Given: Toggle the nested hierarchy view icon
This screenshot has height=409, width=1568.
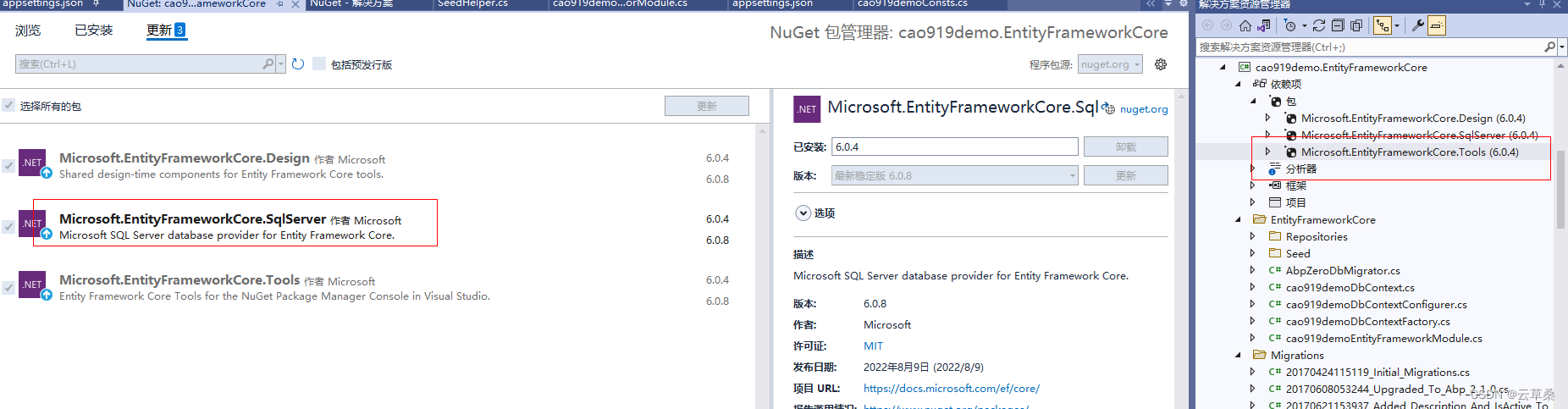Looking at the screenshot, I should (x=1383, y=25).
